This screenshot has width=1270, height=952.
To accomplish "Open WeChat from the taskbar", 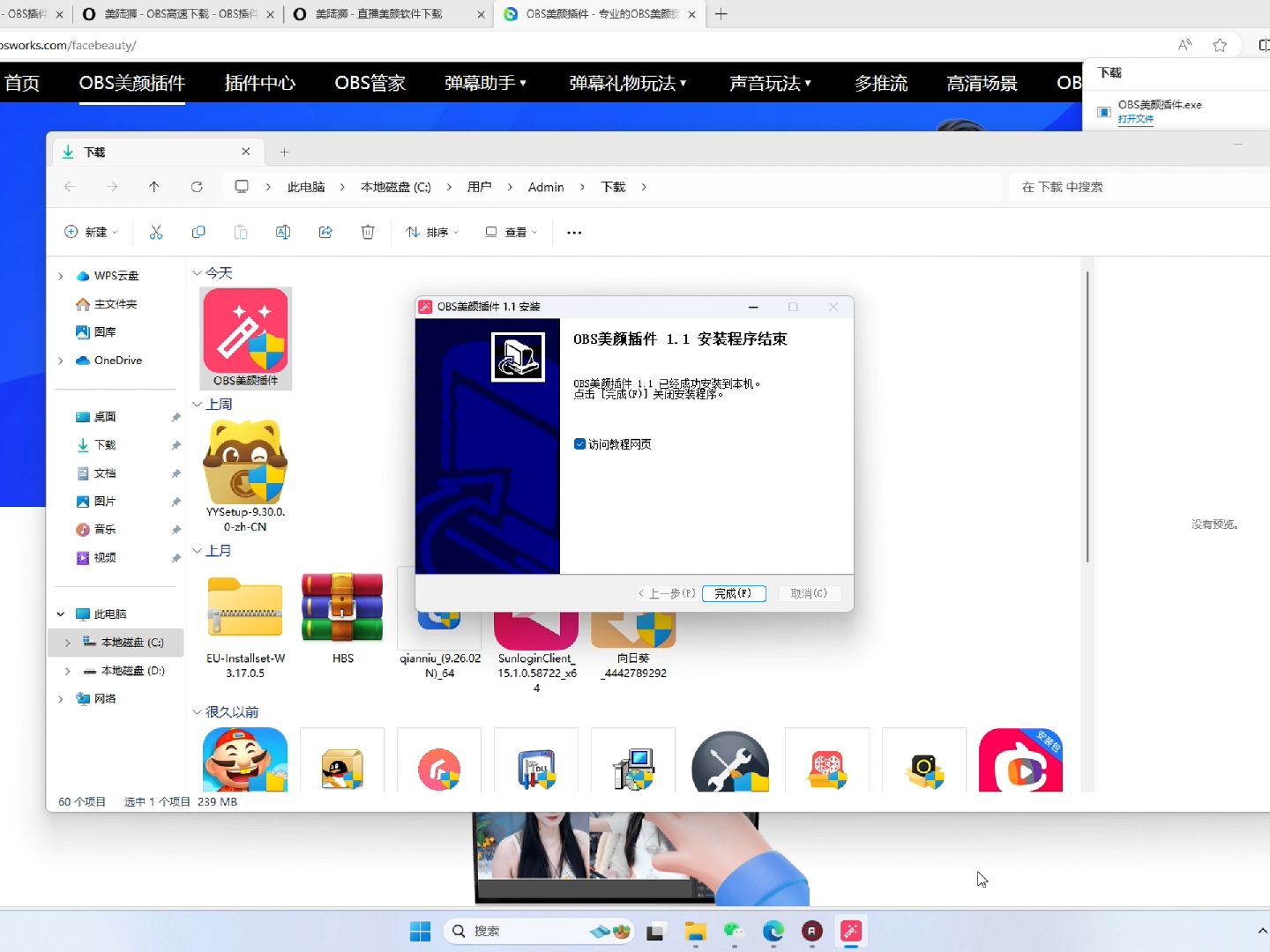I will 735,931.
